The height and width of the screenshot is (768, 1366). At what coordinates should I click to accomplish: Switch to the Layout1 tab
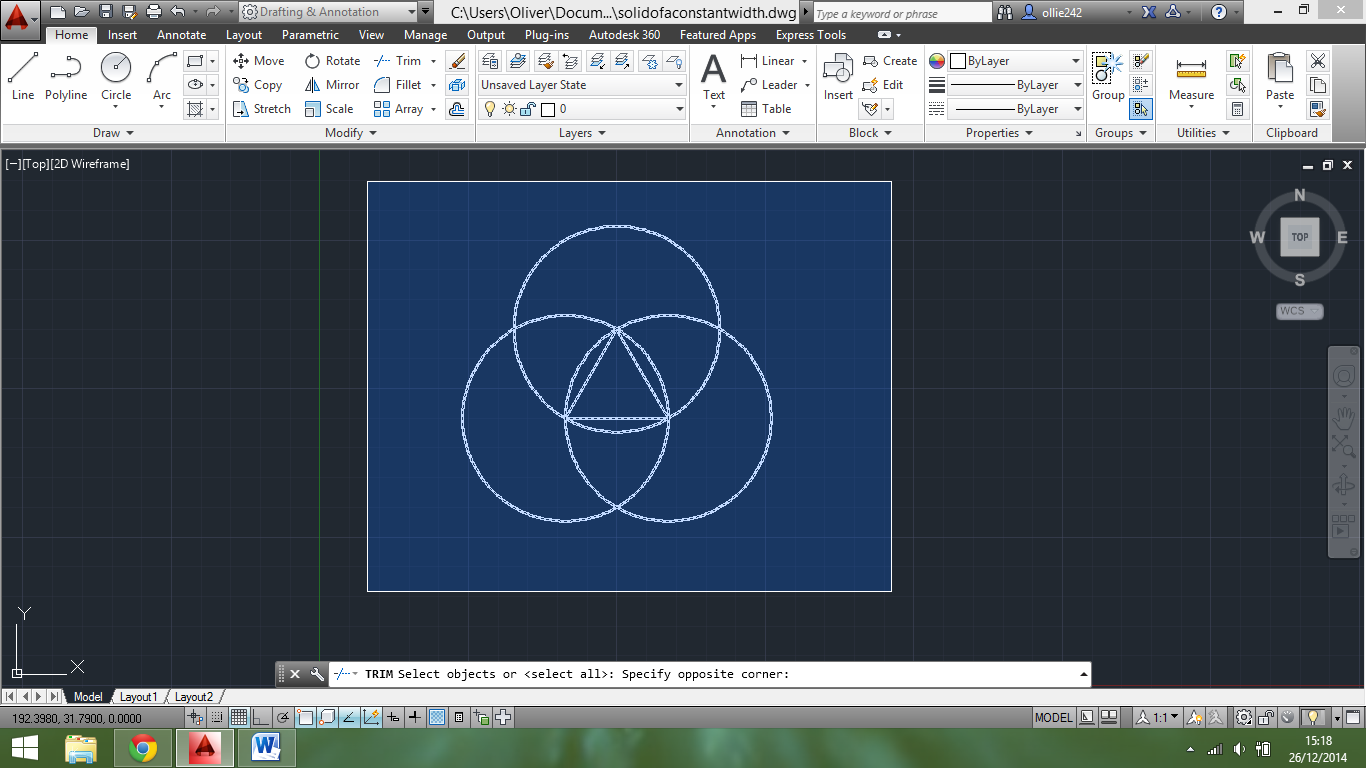tap(138, 697)
